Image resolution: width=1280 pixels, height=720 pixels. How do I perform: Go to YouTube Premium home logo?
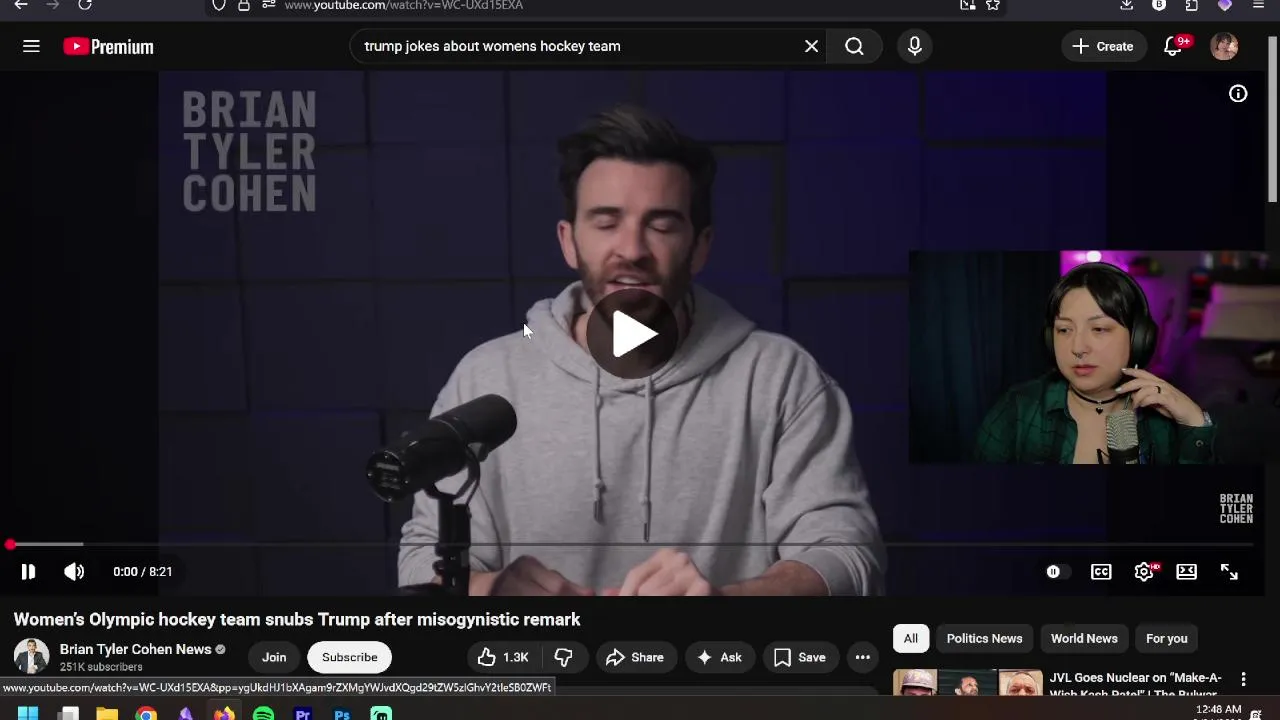pos(108,47)
